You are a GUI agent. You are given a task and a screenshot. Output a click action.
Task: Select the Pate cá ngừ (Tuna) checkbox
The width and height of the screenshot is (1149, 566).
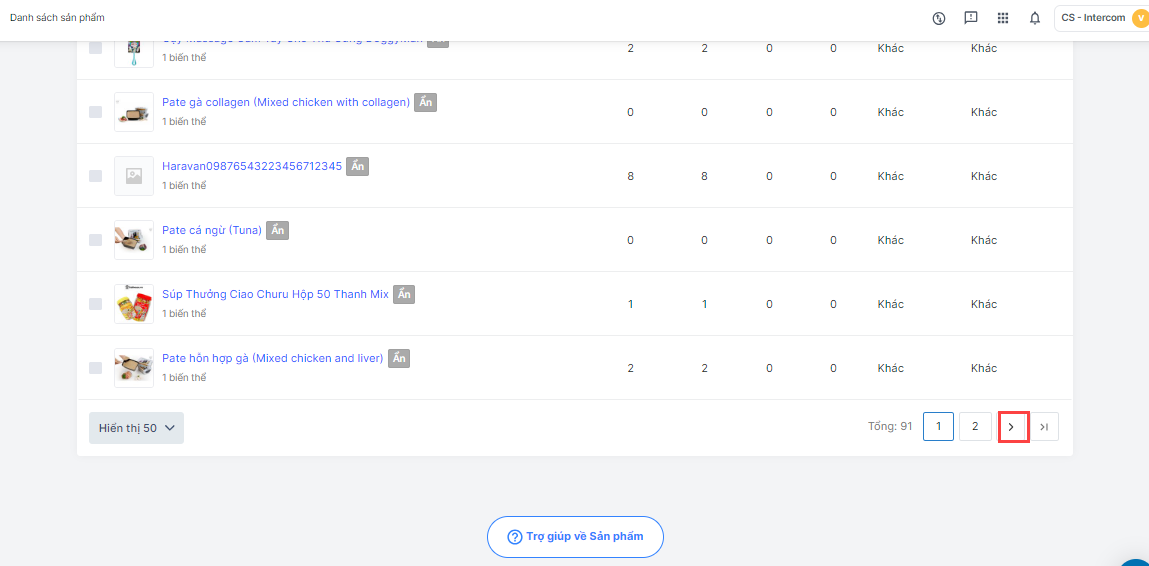pos(96,240)
